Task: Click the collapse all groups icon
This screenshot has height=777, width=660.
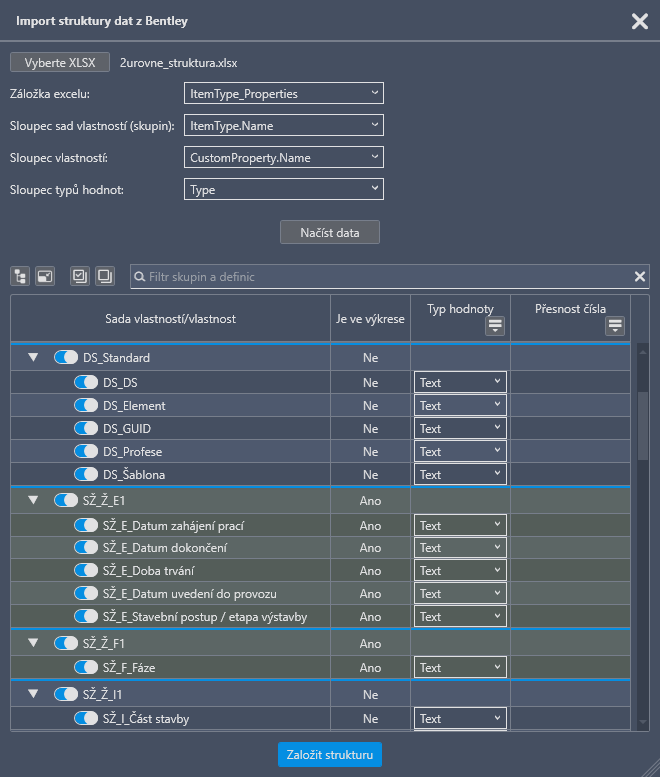Action: (45, 276)
